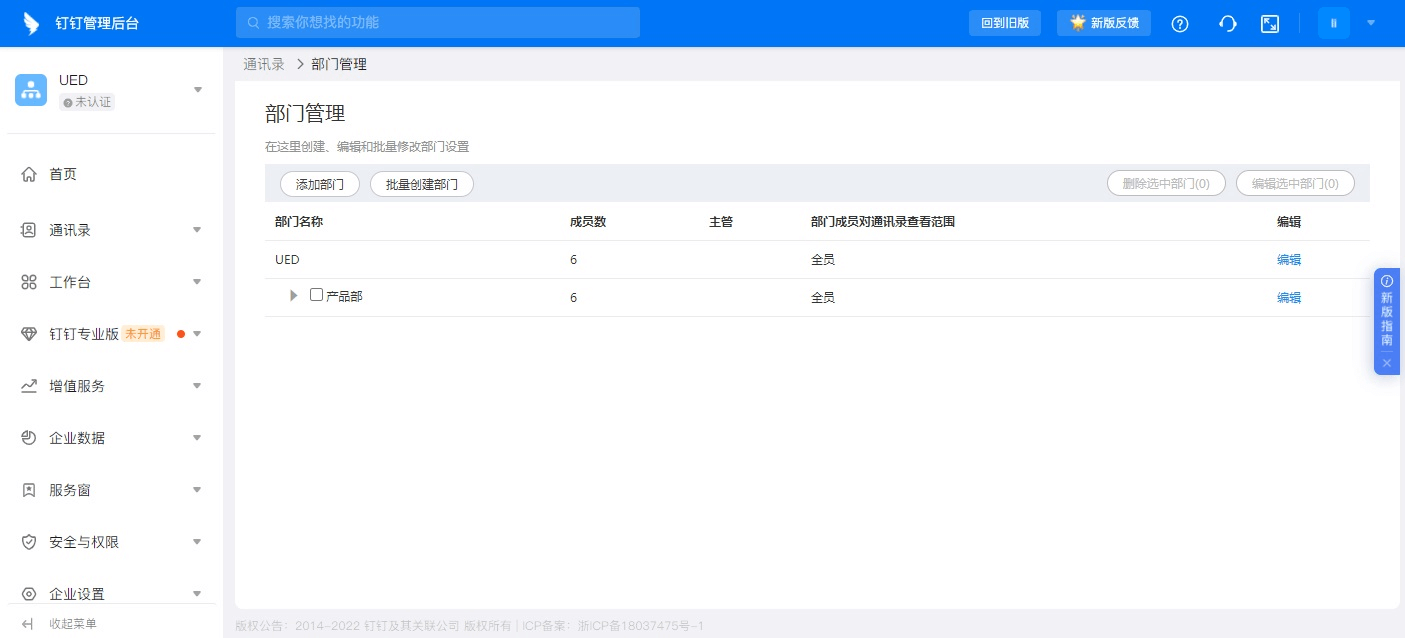Viewport: 1405px width, 638px height.
Task: Expand the 企业数据 menu arrow
Action: click(x=197, y=438)
